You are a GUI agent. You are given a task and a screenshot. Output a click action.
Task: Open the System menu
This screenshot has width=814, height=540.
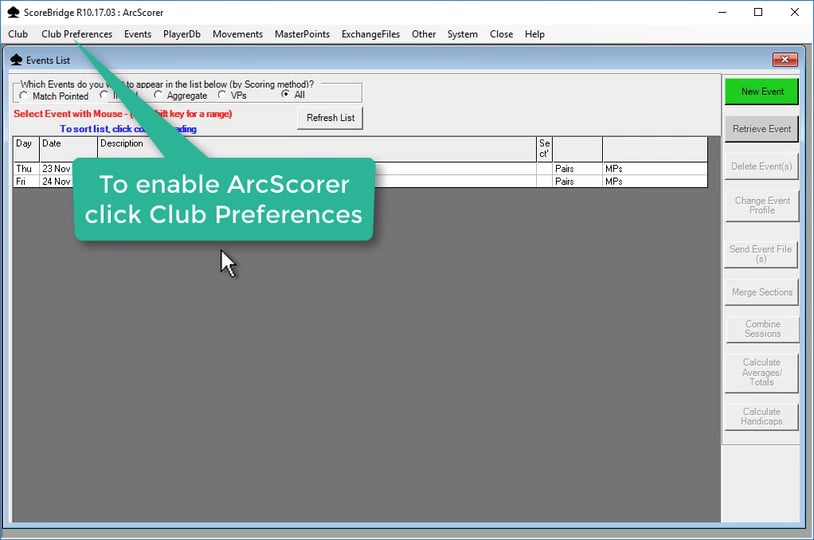pos(463,34)
